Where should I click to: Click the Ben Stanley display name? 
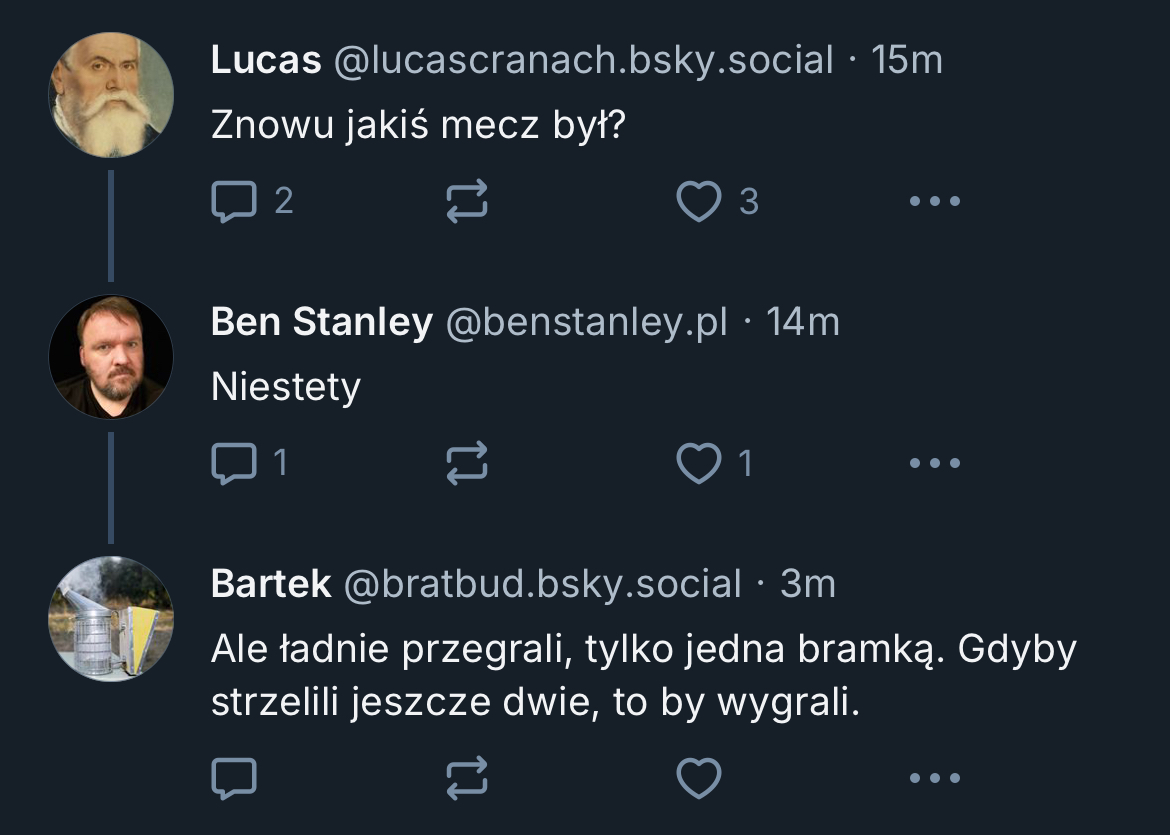click(321, 322)
